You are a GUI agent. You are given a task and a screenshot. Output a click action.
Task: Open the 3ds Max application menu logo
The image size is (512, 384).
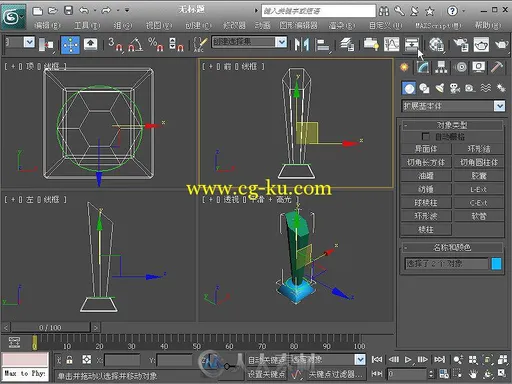click(13, 17)
